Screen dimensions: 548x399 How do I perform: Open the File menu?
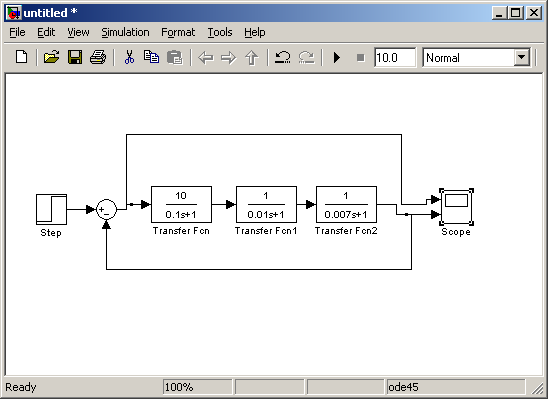(x=17, y=32)
